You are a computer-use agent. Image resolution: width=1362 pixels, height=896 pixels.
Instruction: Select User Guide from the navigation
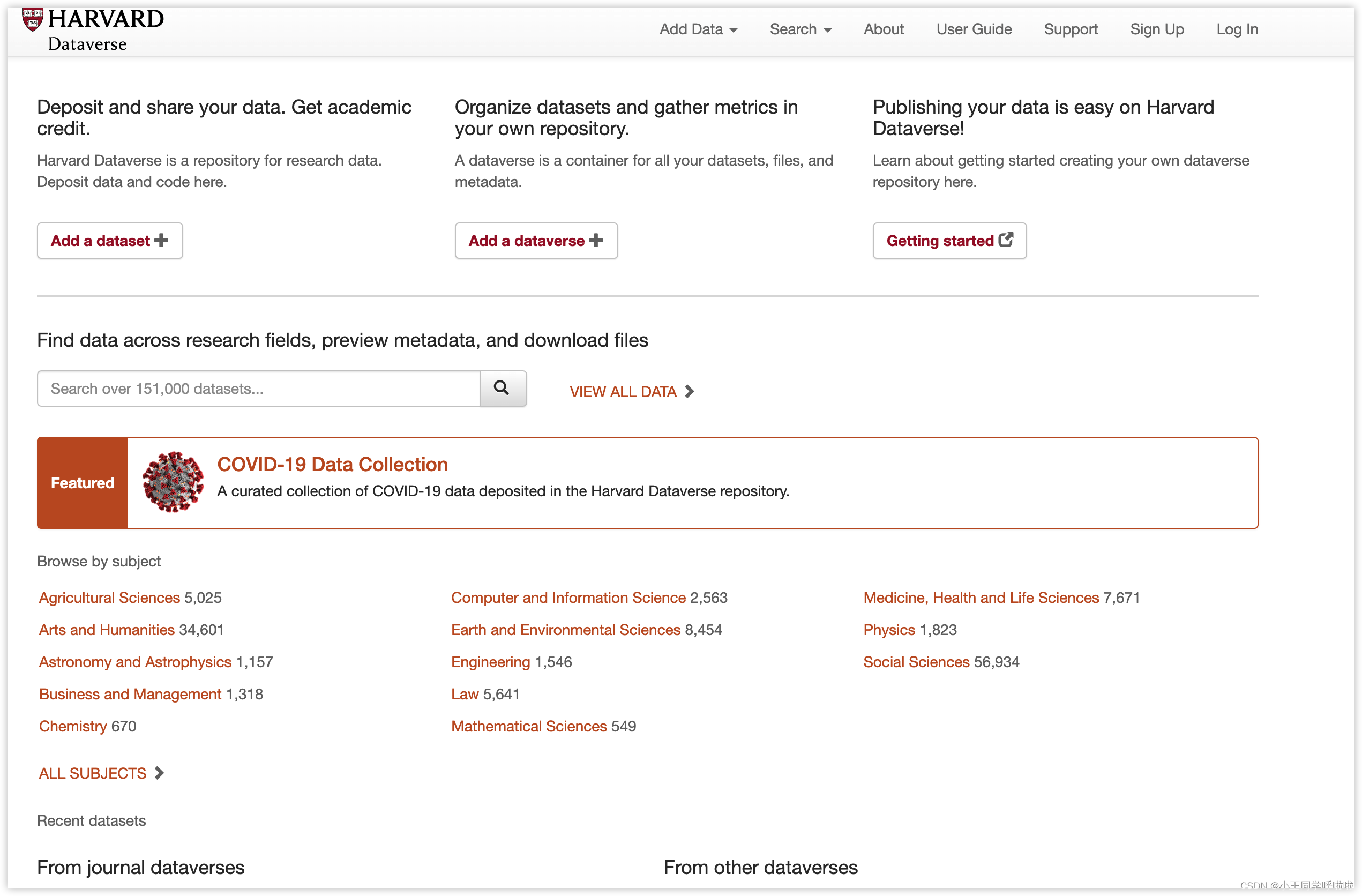[x=974, y=28]
